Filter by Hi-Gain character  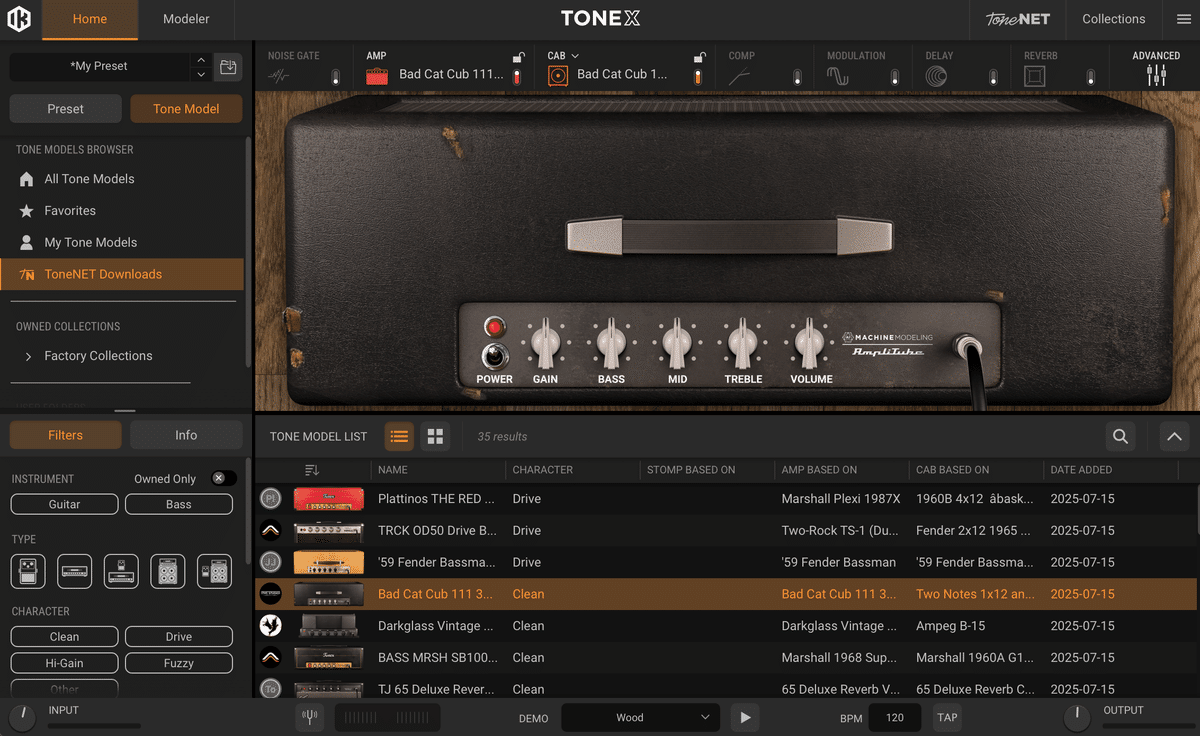[x=65, y=663]
